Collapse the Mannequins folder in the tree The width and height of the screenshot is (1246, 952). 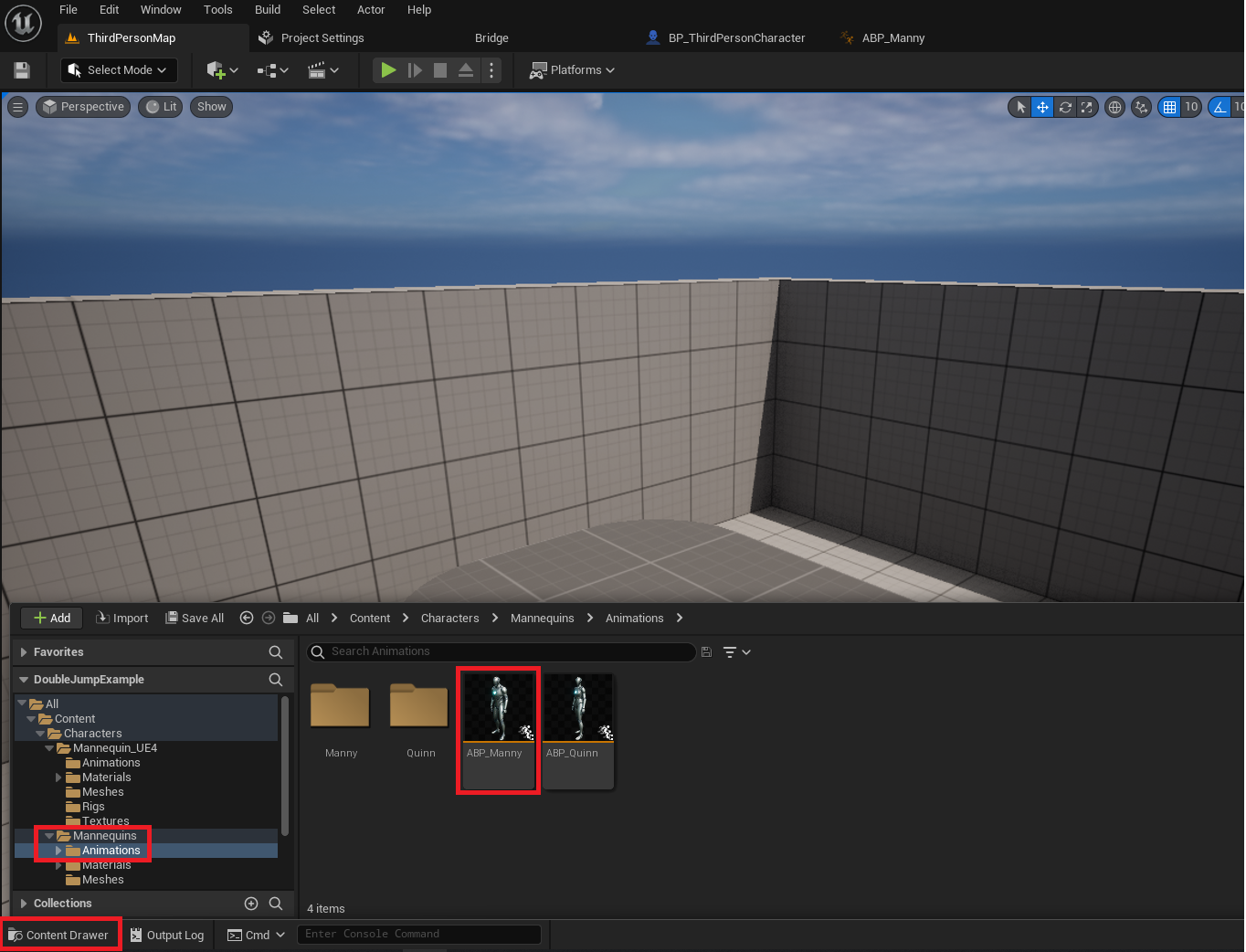[48, 835]
